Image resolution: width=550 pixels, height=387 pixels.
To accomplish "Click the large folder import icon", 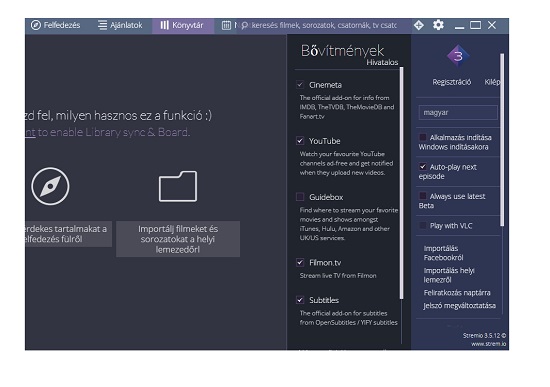I will coord(178,186).
